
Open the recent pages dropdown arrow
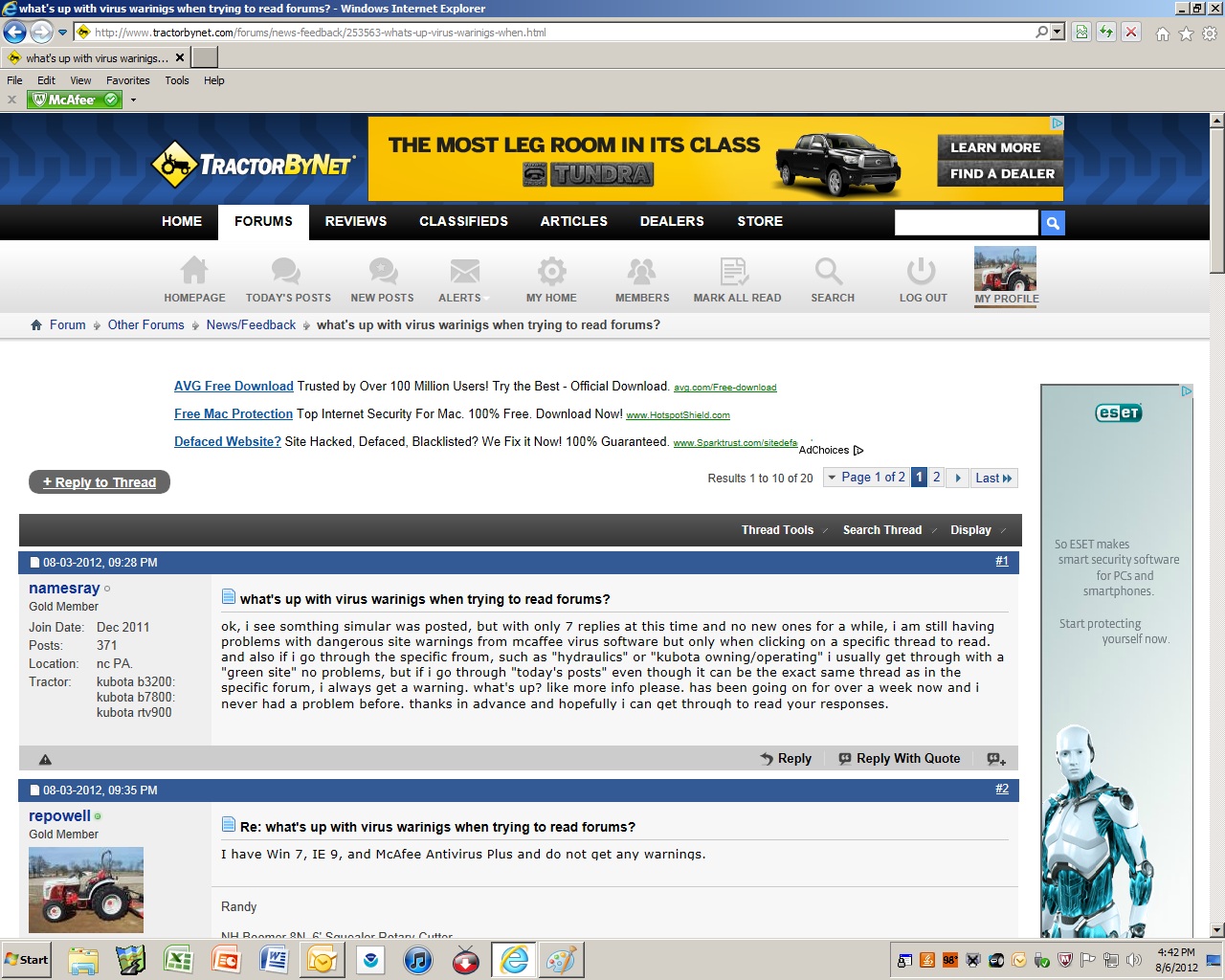point(63,33)
